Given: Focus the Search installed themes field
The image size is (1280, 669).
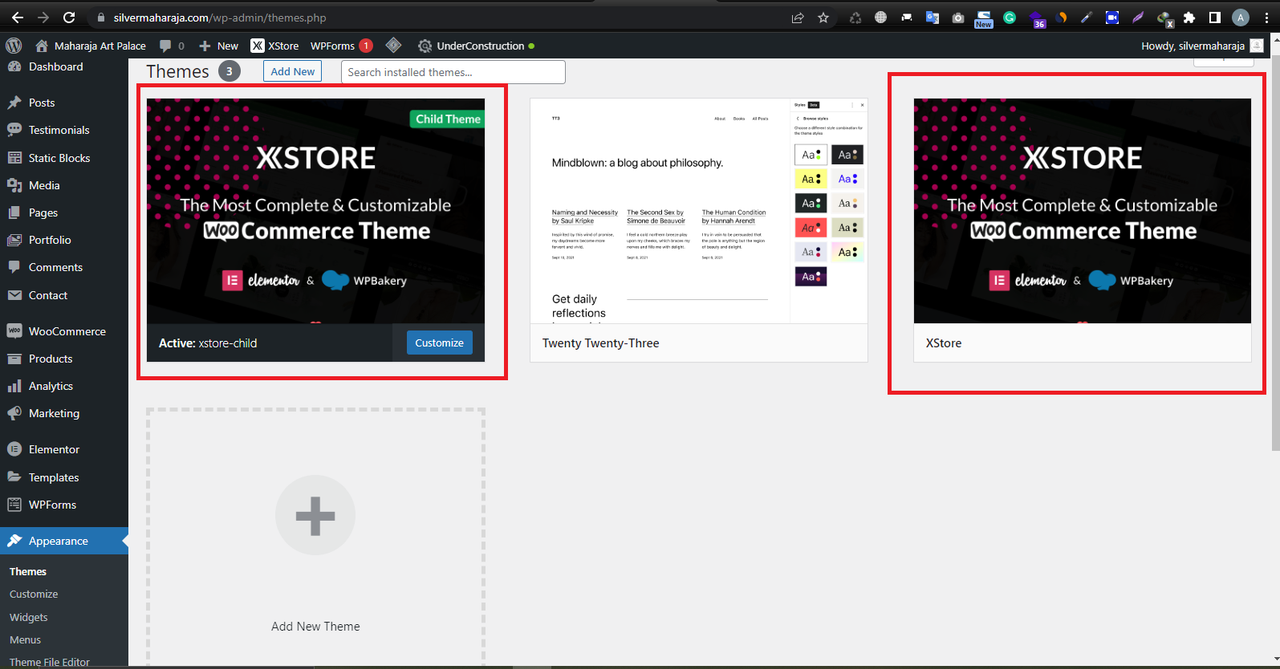Looking at the screenshot, I should (x=453, y=72).
